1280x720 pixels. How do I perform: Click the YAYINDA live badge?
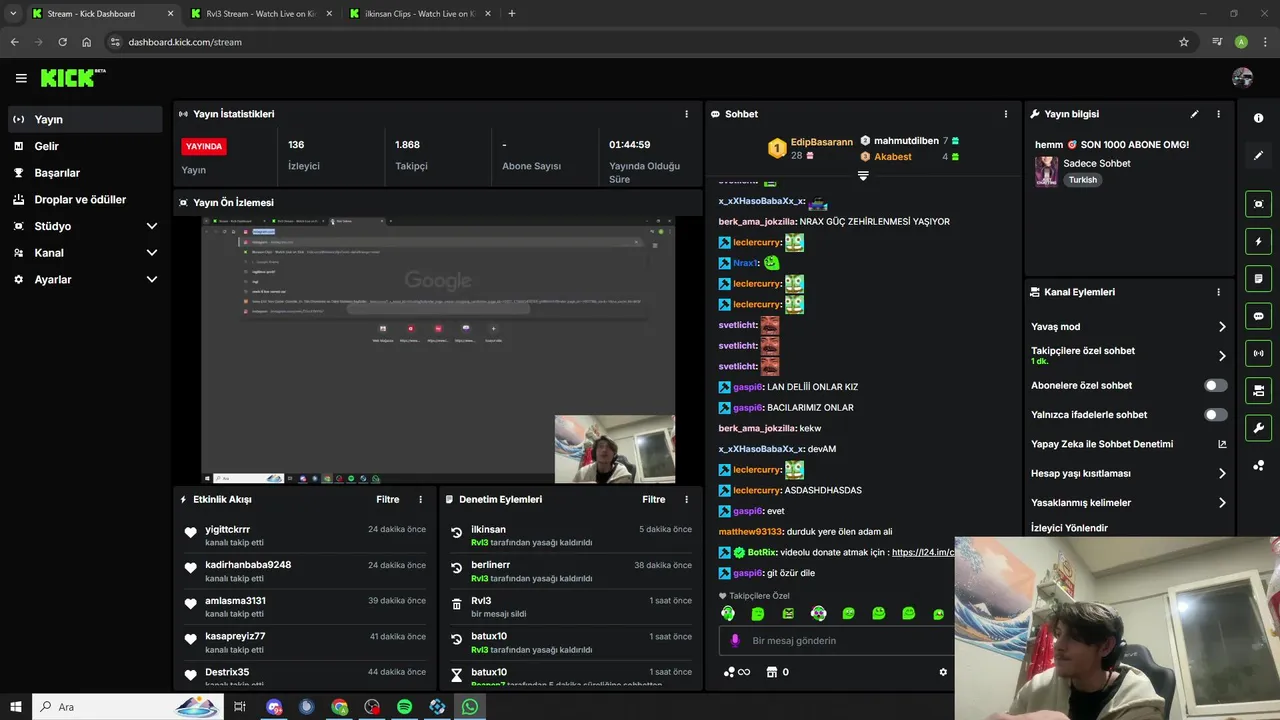pyautogui.click(x=204, y=146)
